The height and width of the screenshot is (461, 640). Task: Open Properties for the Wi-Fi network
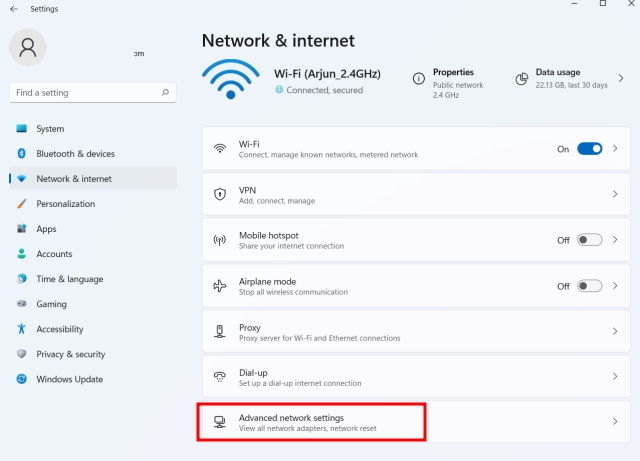[448, 83]
